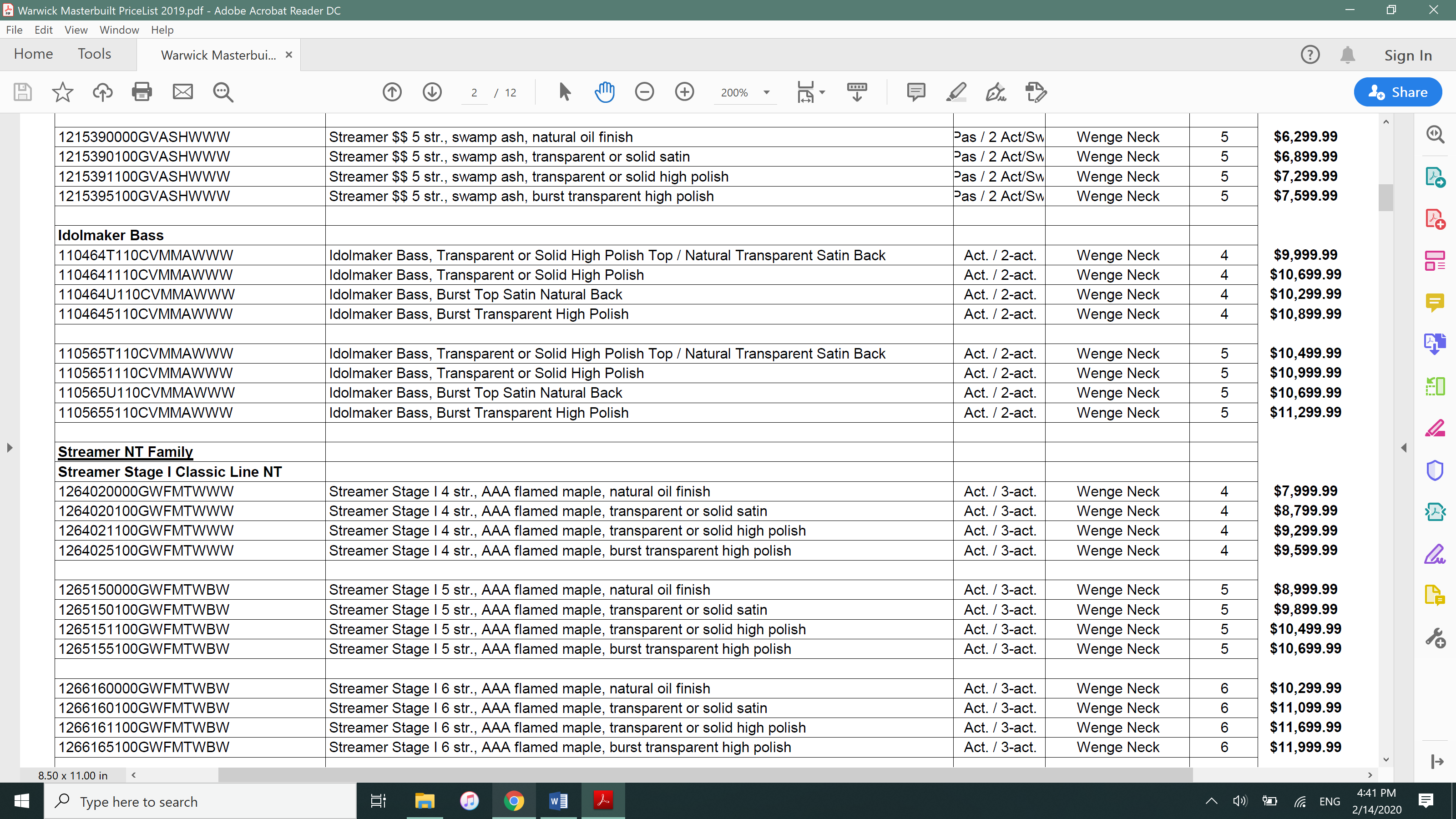Open the Edit menu
Screen dimensions: 1456x819
44,30
